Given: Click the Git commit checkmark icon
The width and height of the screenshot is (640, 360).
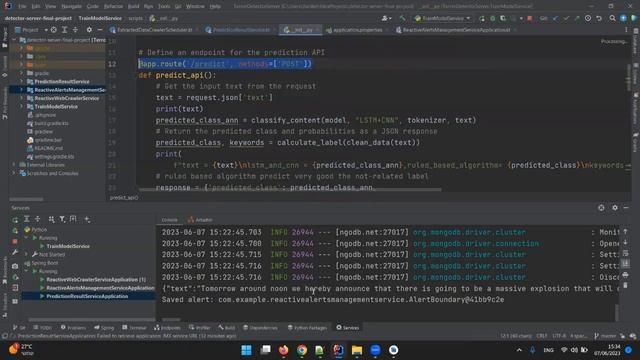Looking at the screenshot, I should (566, 18).
